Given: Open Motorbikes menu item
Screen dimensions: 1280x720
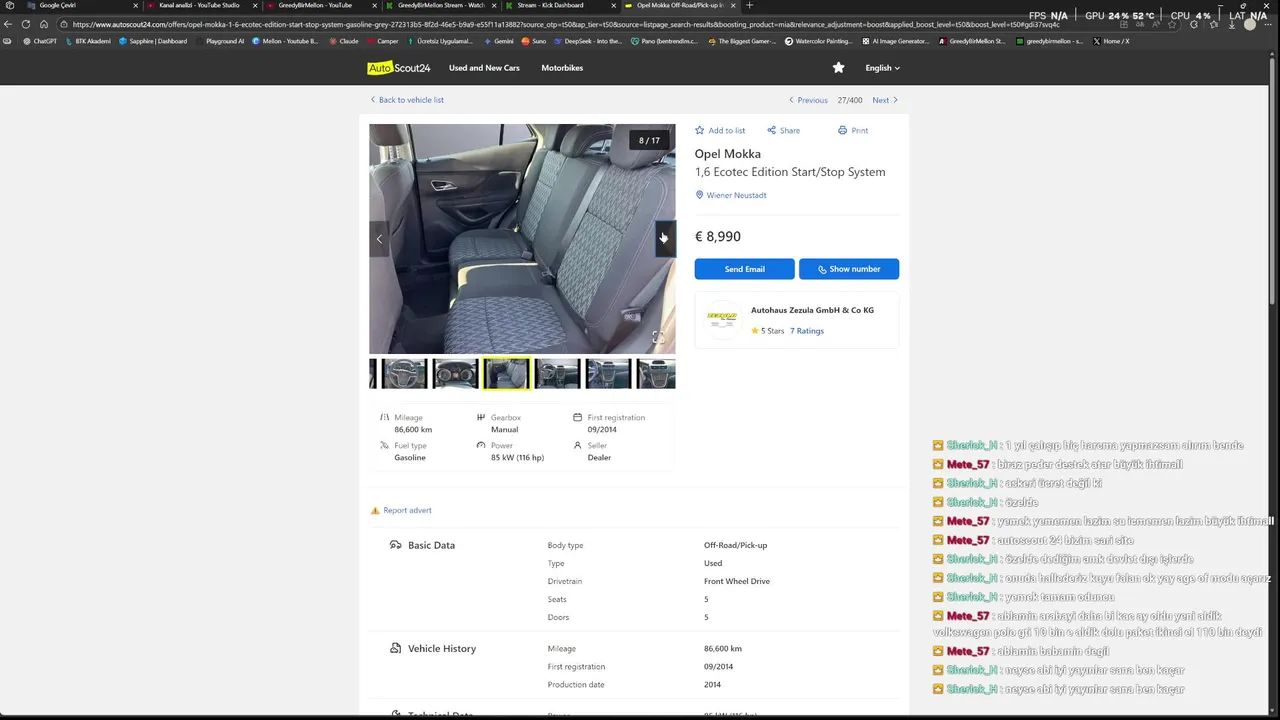Looking at the screenshot, I should click(x=562, y=68).
